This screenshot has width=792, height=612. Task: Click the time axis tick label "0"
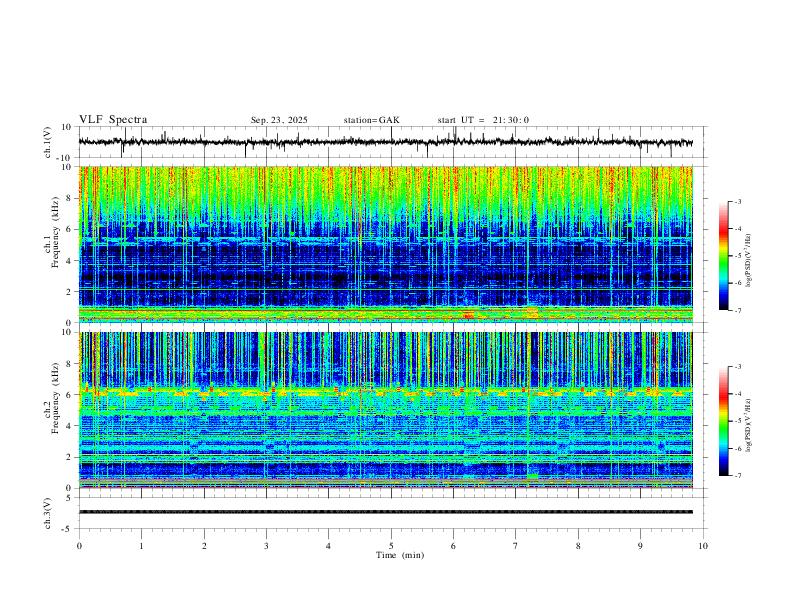[79, 546]
